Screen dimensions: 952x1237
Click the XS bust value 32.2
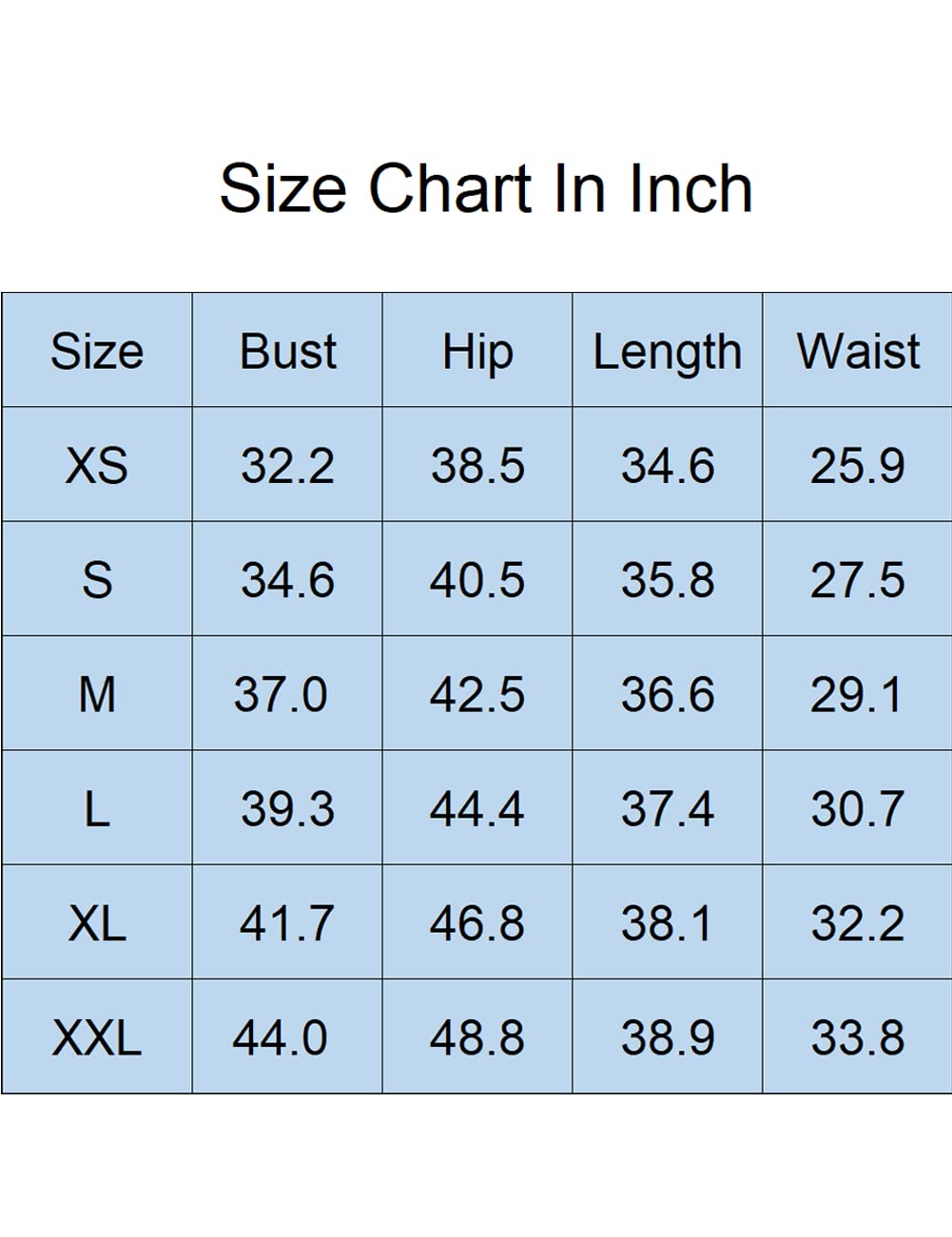click(287, 466)
